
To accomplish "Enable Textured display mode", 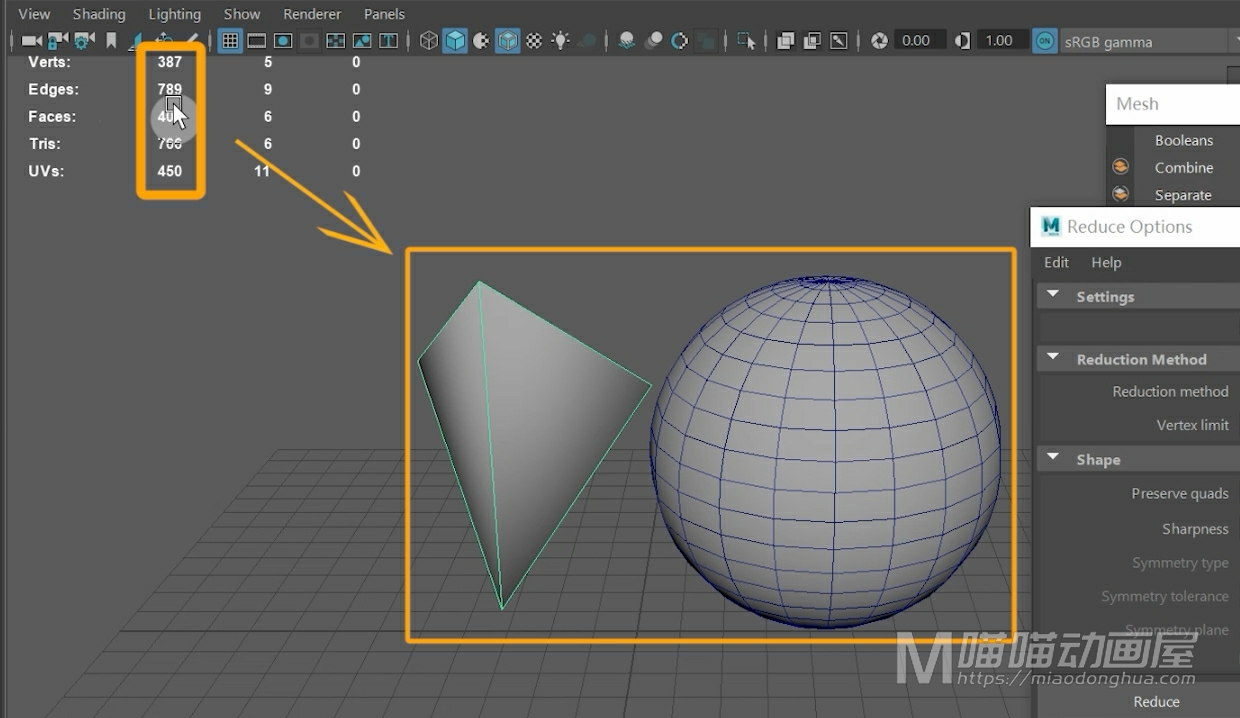I will click(534, 41).
